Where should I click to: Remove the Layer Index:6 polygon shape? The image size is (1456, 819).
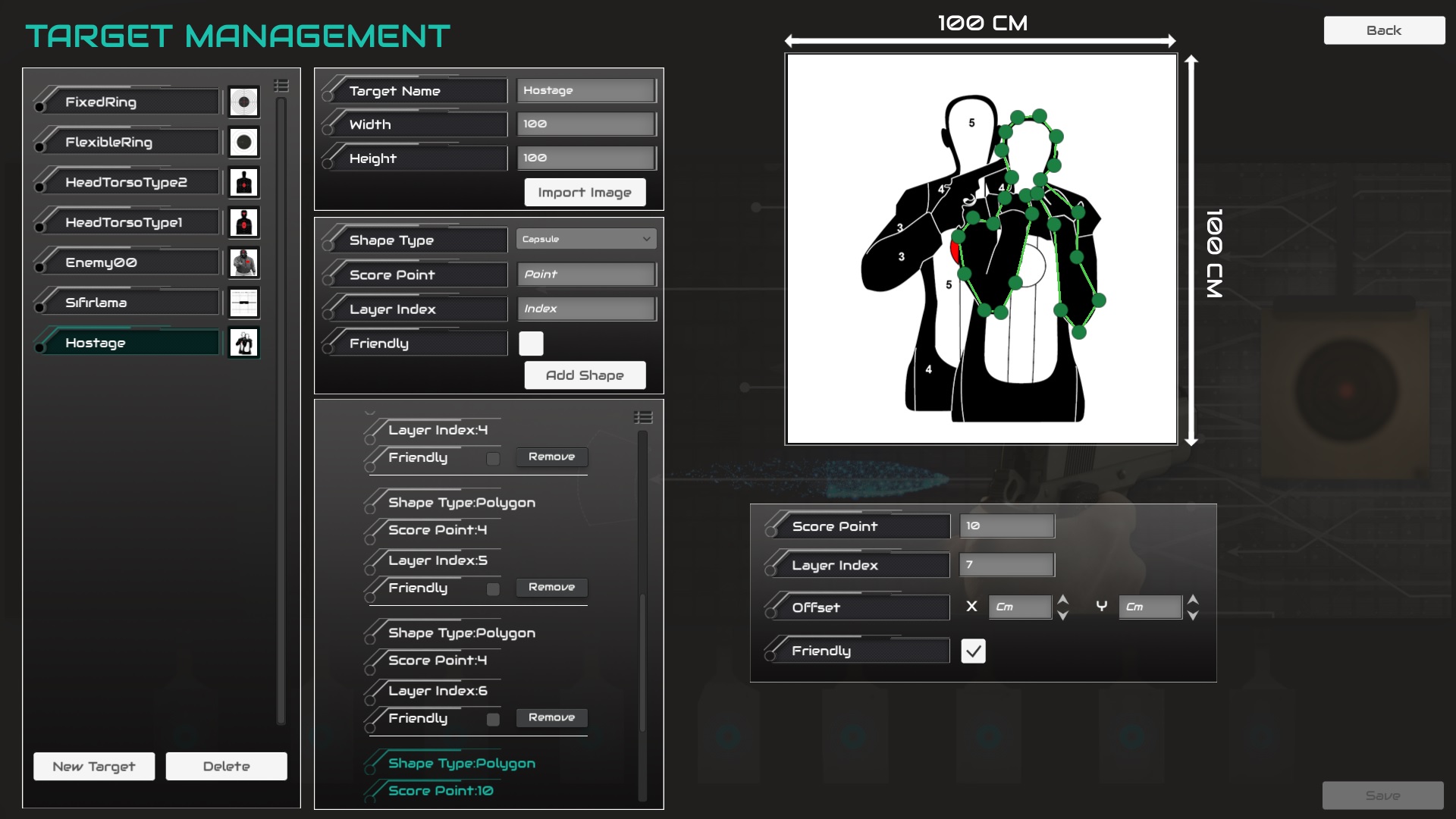pos(551,717)
